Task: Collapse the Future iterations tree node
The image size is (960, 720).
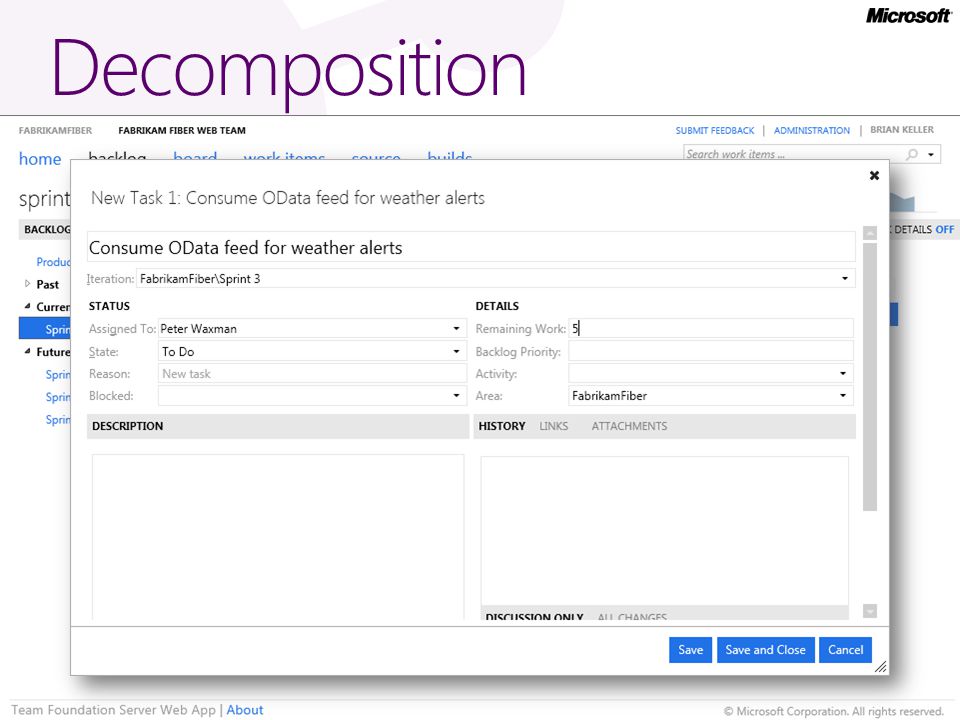Action: click(27, 351)
